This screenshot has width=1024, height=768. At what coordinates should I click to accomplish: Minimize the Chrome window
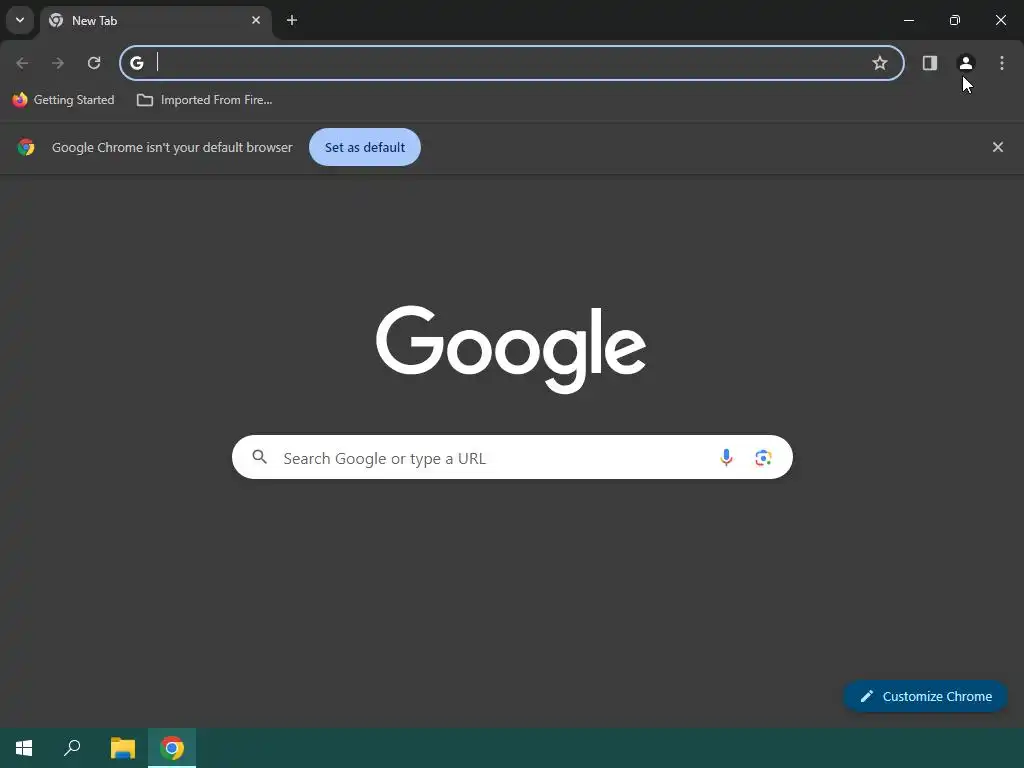coord(908,20)
